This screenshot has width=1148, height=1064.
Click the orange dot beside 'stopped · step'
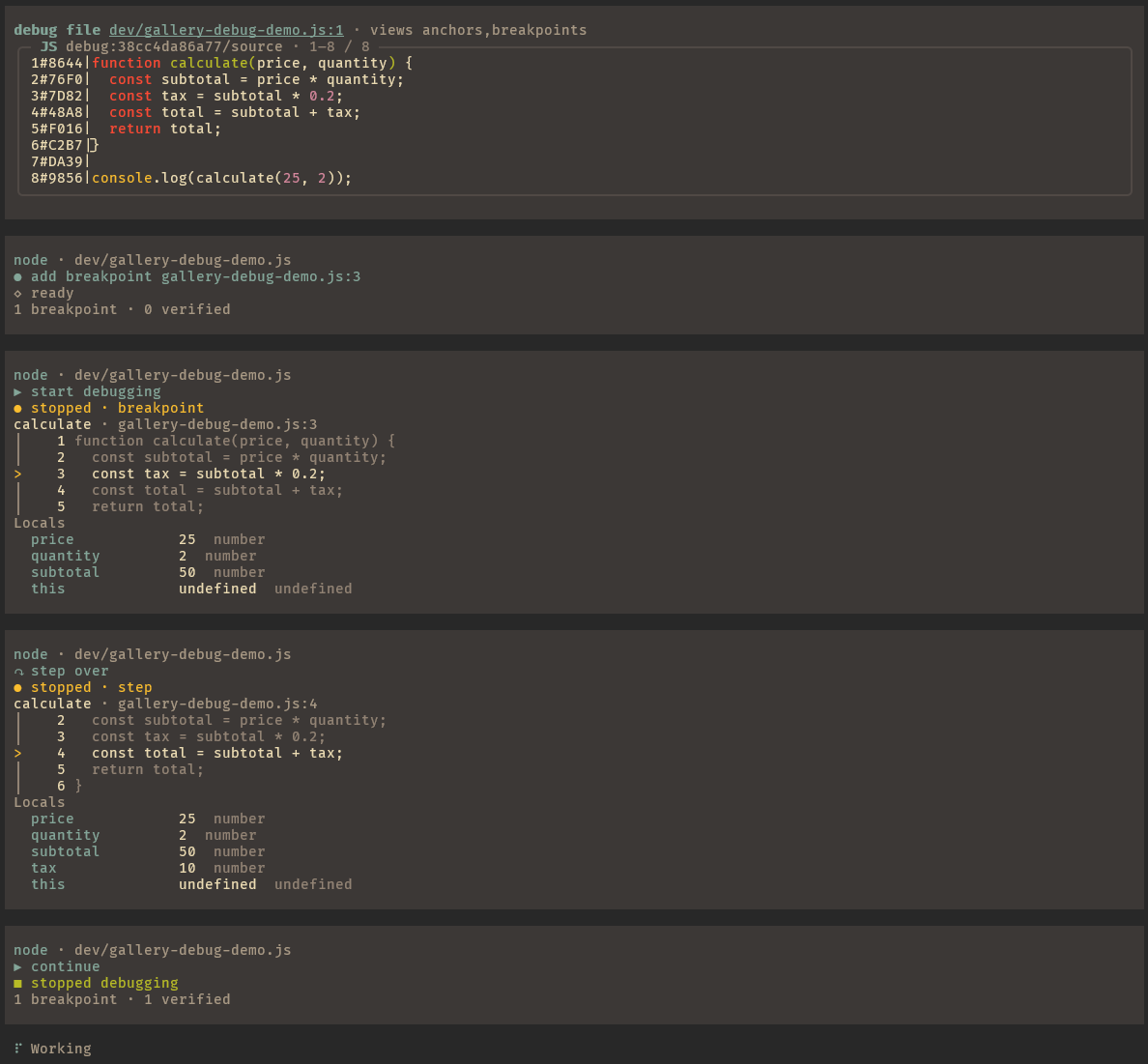(17, 688)
